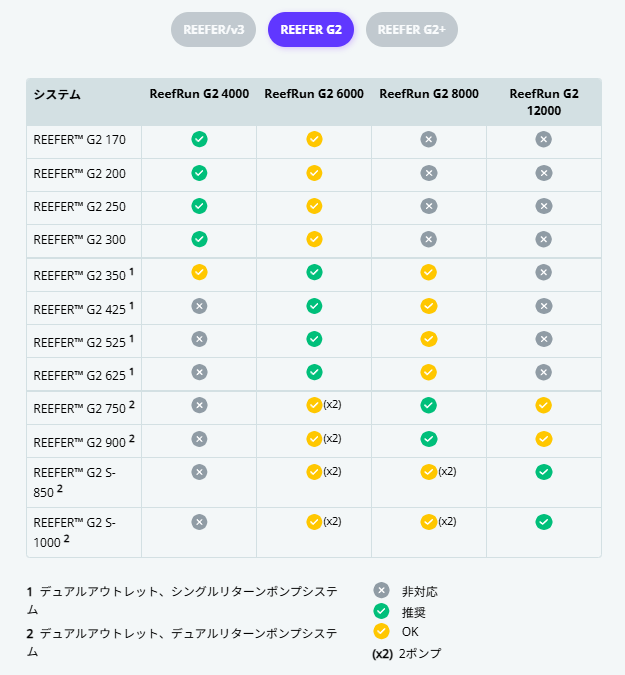Click green check for G2 170 under ReefRun 4000

pyautogui.click(x=199, y=139)
